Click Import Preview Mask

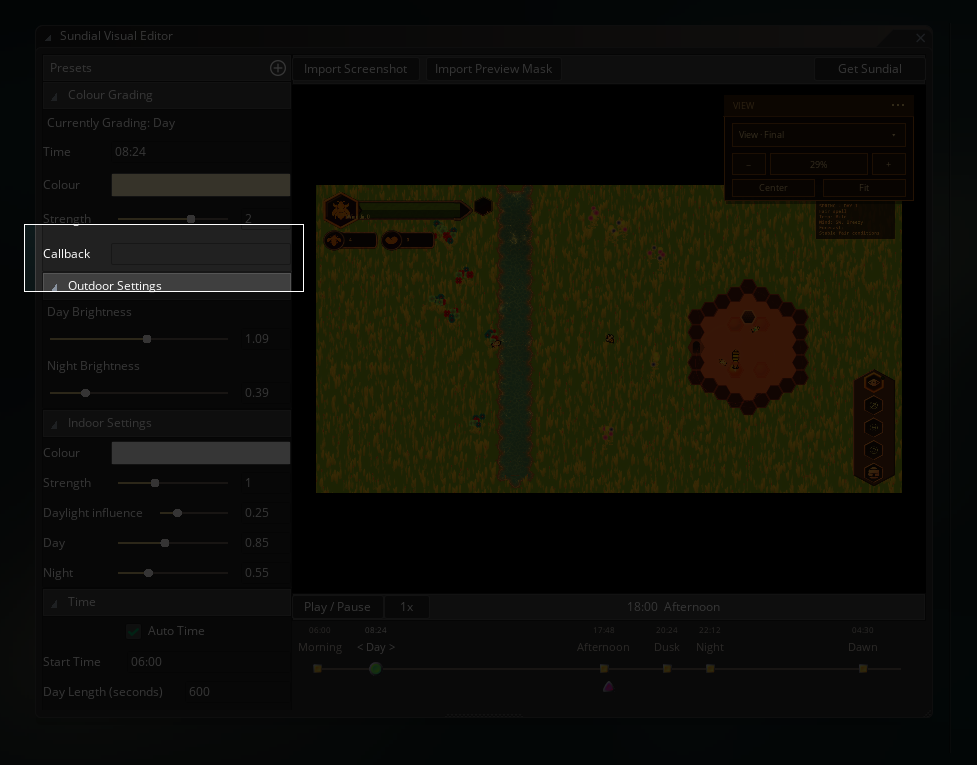493,69
